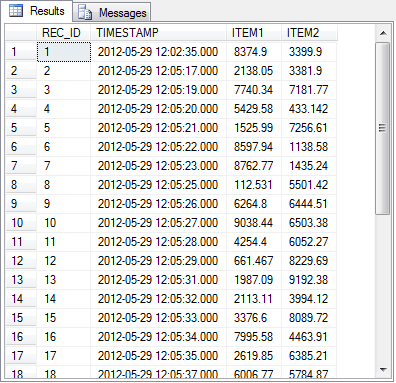This screenshot has height=383, width=396.
Task: Click the top-left select-all grid corner
Action: pyautogui.click(x=21, y=33)
